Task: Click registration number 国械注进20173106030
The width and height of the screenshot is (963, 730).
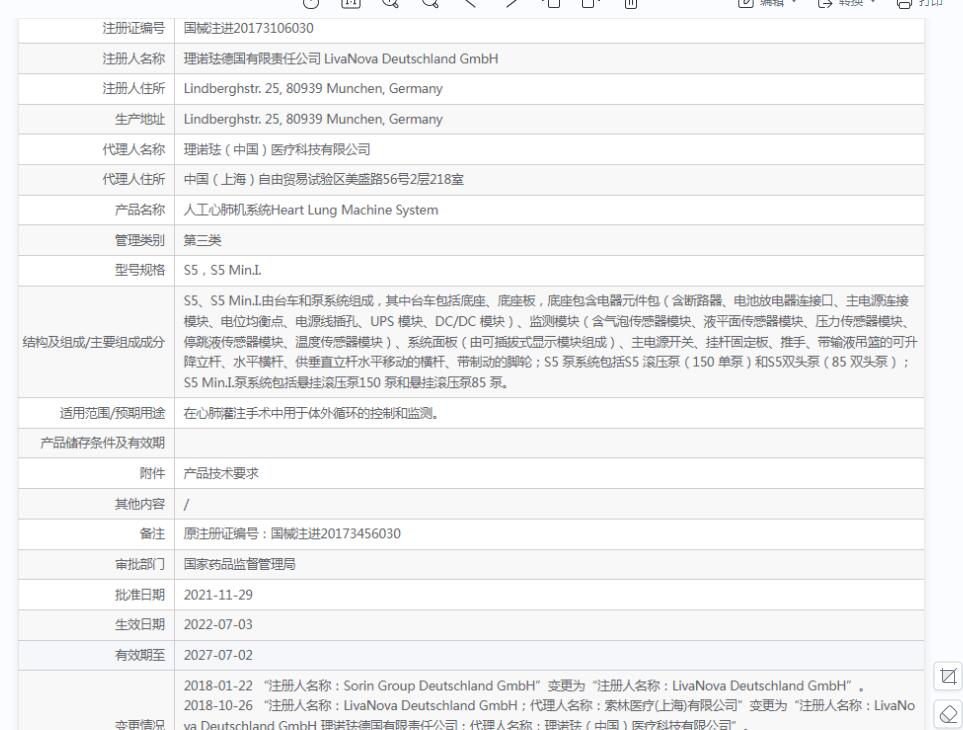Action: 249,28
